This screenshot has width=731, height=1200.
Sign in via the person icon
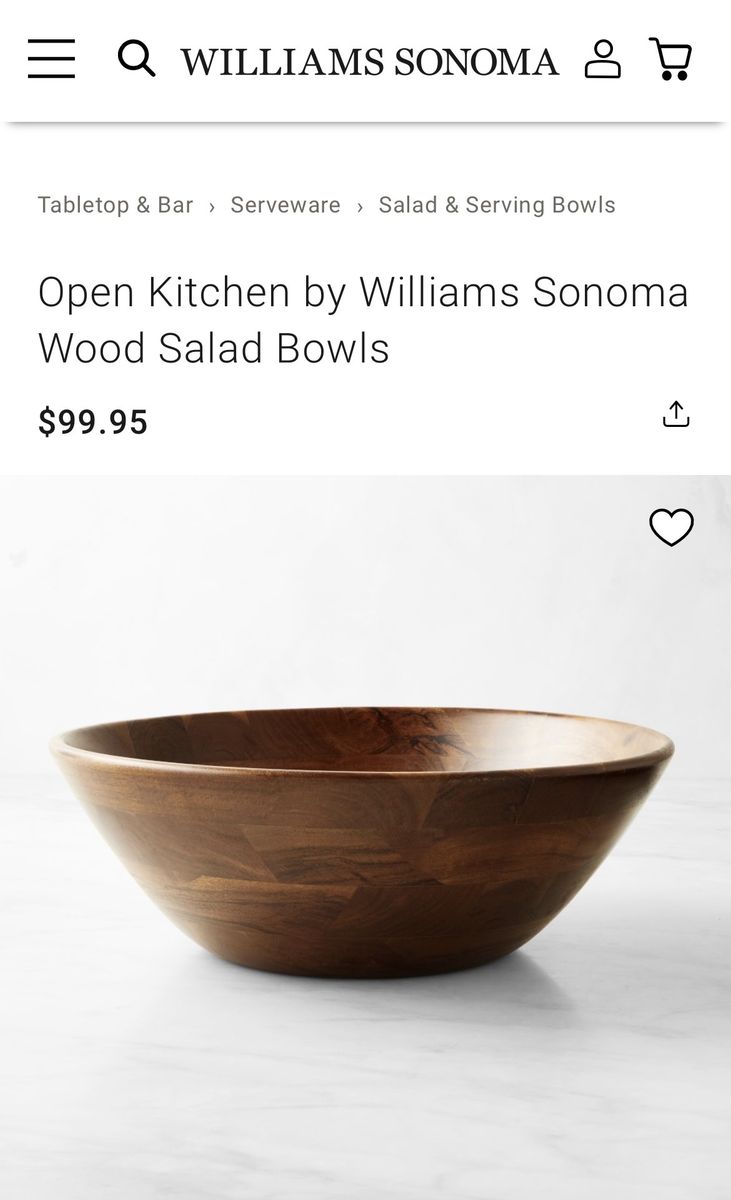tap(602, 59)
